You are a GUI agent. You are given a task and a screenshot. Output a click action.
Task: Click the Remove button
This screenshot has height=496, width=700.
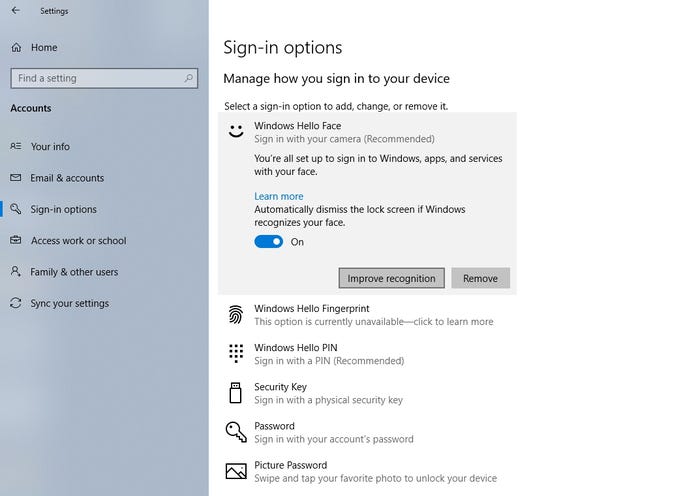pyautogui.click(x=480, y=278)
